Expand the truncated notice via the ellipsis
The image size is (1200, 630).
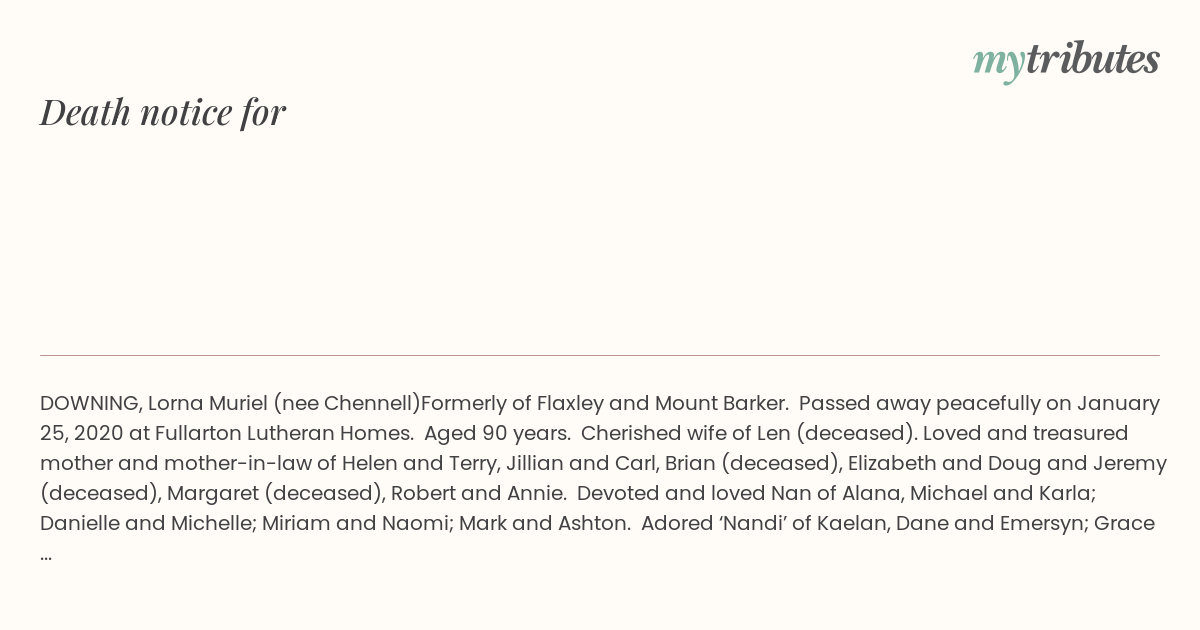click(46, 554)
